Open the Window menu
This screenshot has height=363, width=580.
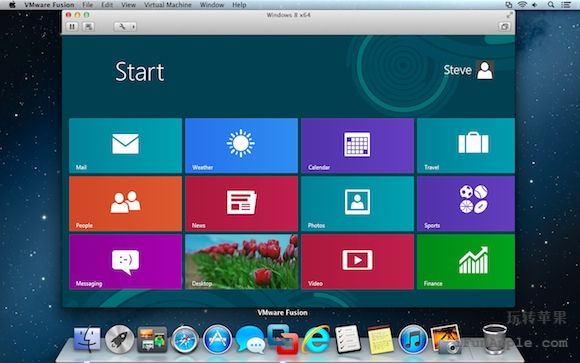212,5
